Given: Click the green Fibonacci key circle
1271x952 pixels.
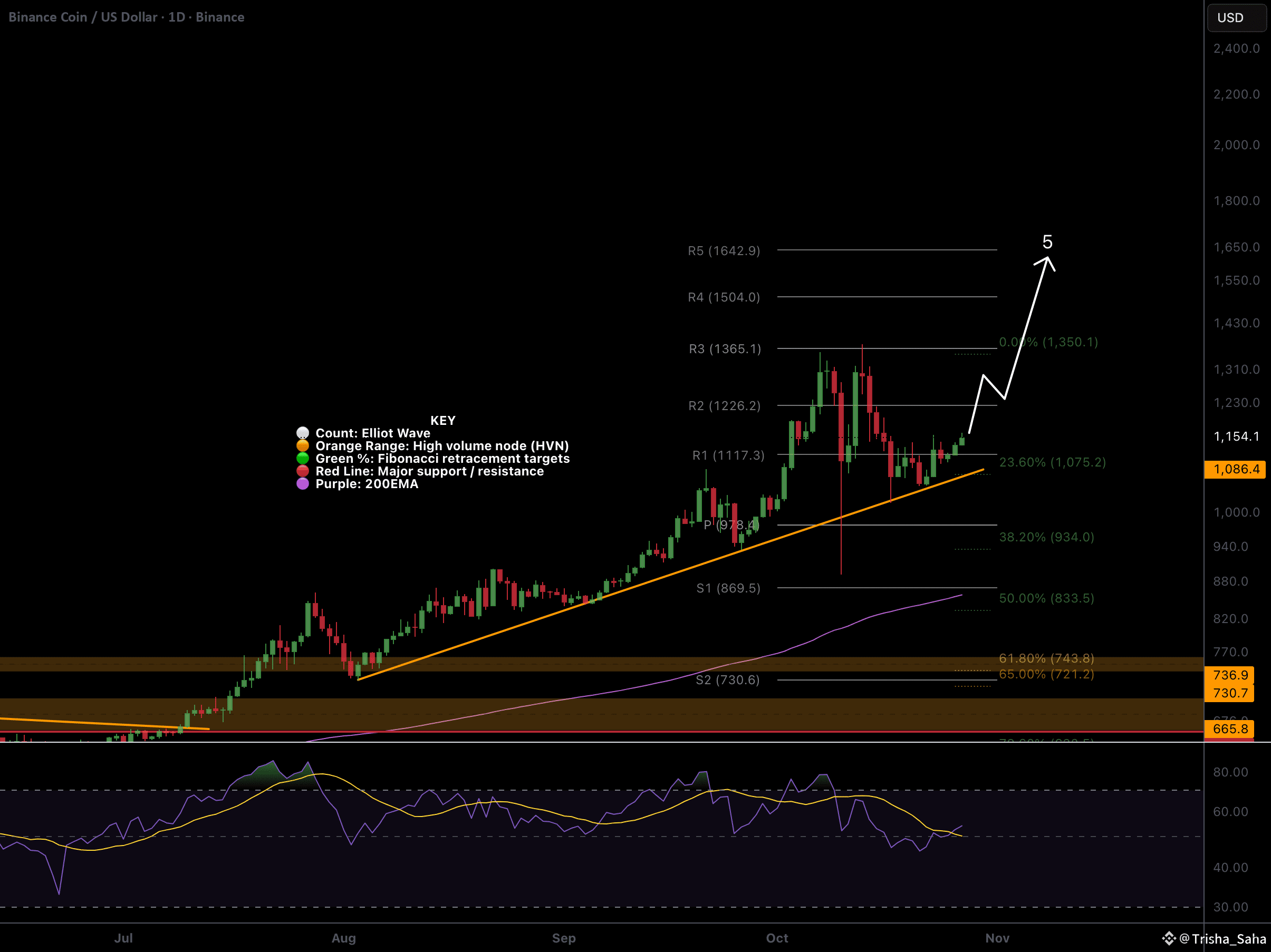Looking at the screenshot, I should [303, 458].
